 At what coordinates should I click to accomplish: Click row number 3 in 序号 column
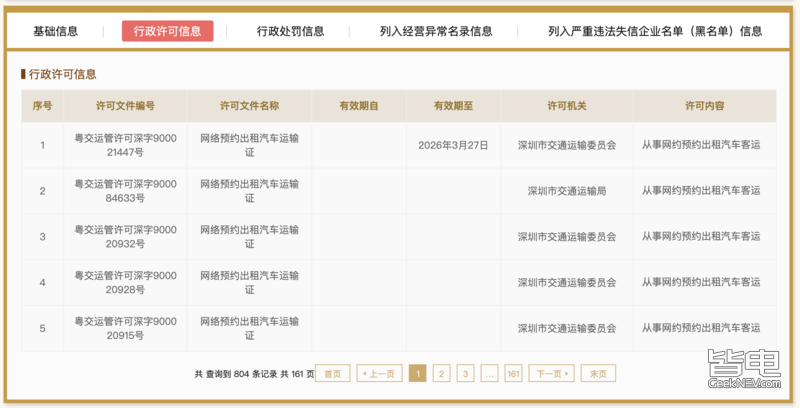click(42, 237)
